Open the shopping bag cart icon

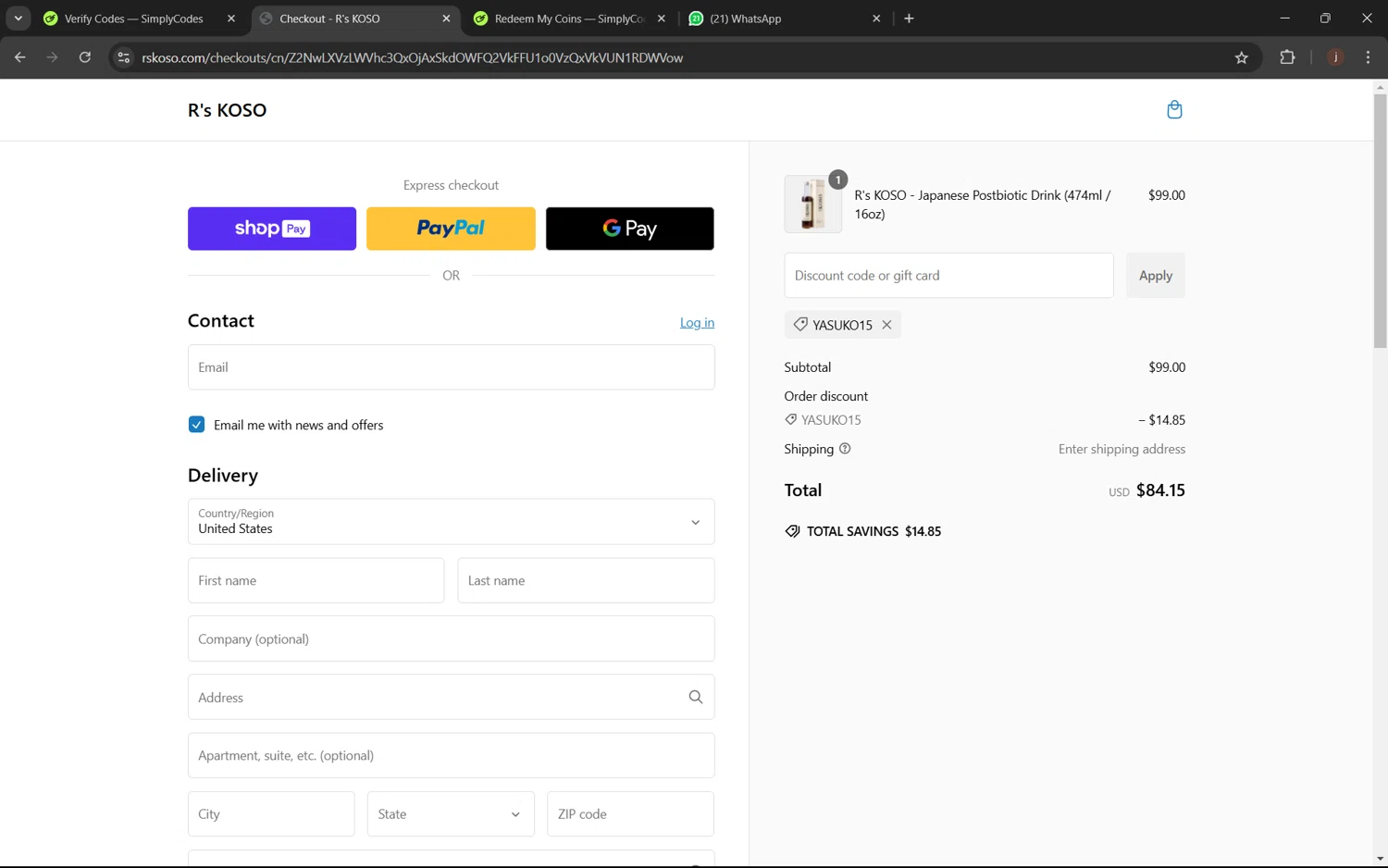(x=1174, y=110)
